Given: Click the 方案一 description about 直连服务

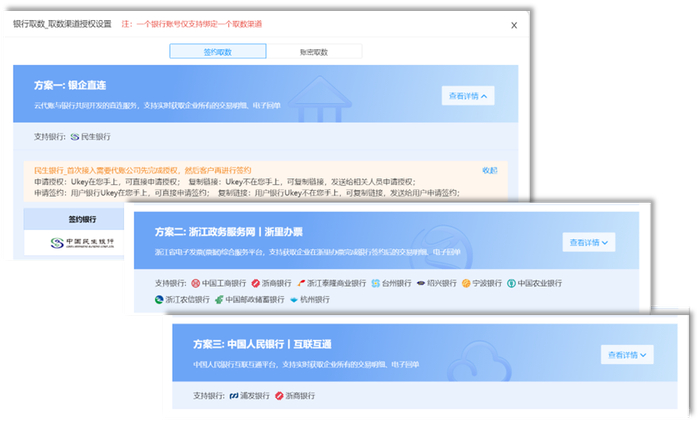Looking at the screenshot, I should (x=157, y=106).
